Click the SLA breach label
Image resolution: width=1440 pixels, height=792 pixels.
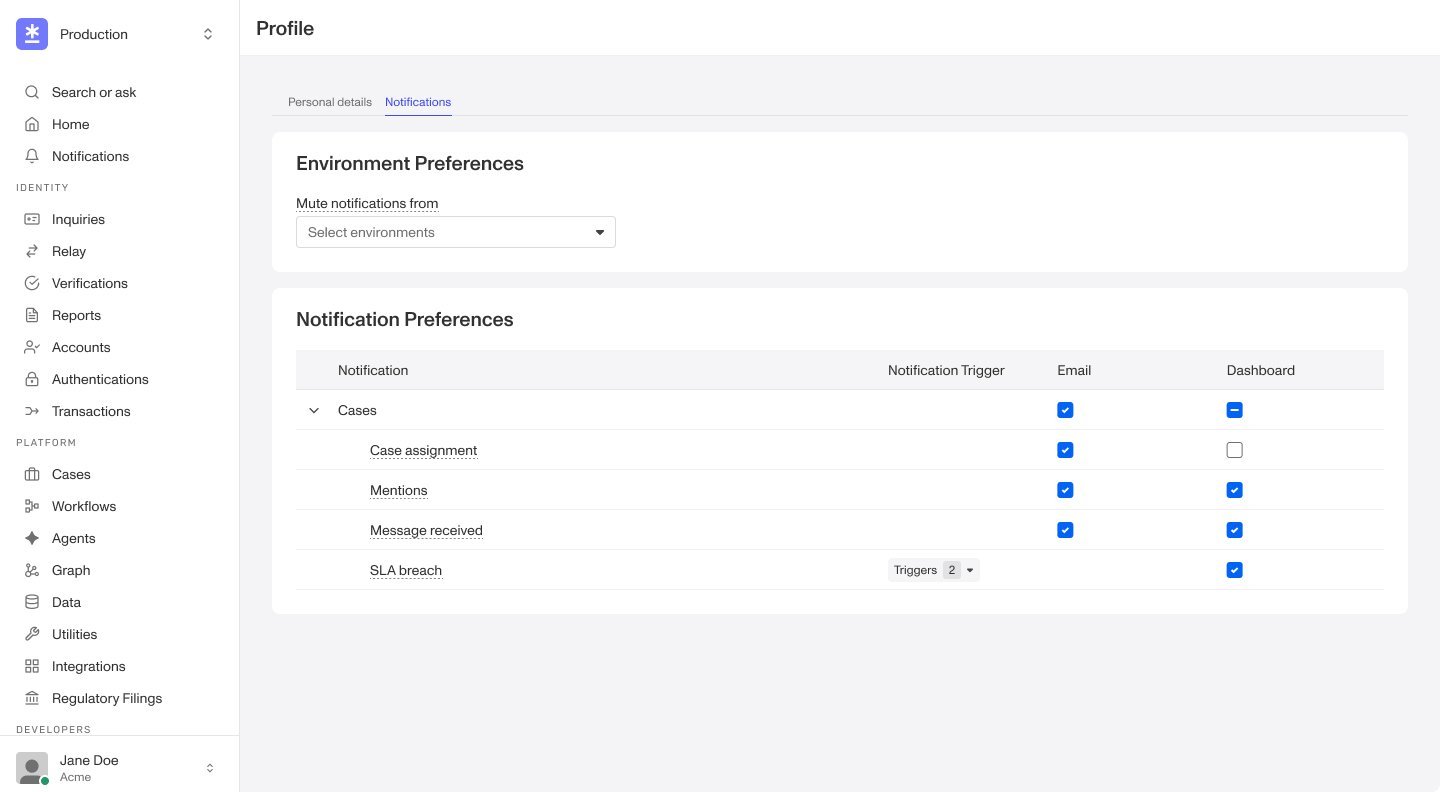tap(406, 570)
